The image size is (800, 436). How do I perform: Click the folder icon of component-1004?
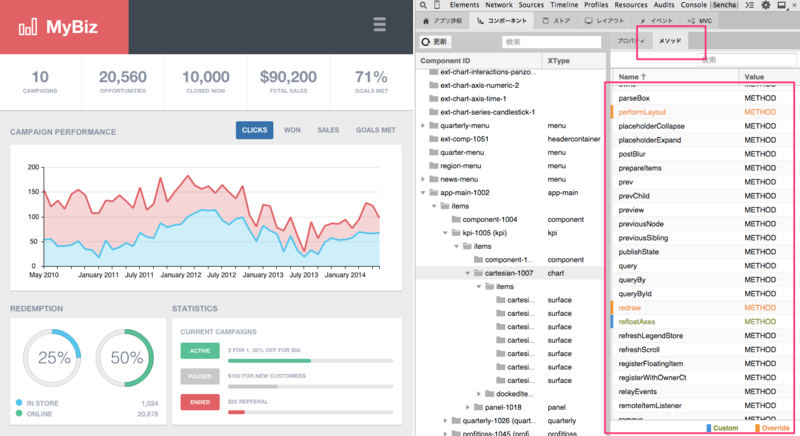pyautogui.click(x=456, y=219)
